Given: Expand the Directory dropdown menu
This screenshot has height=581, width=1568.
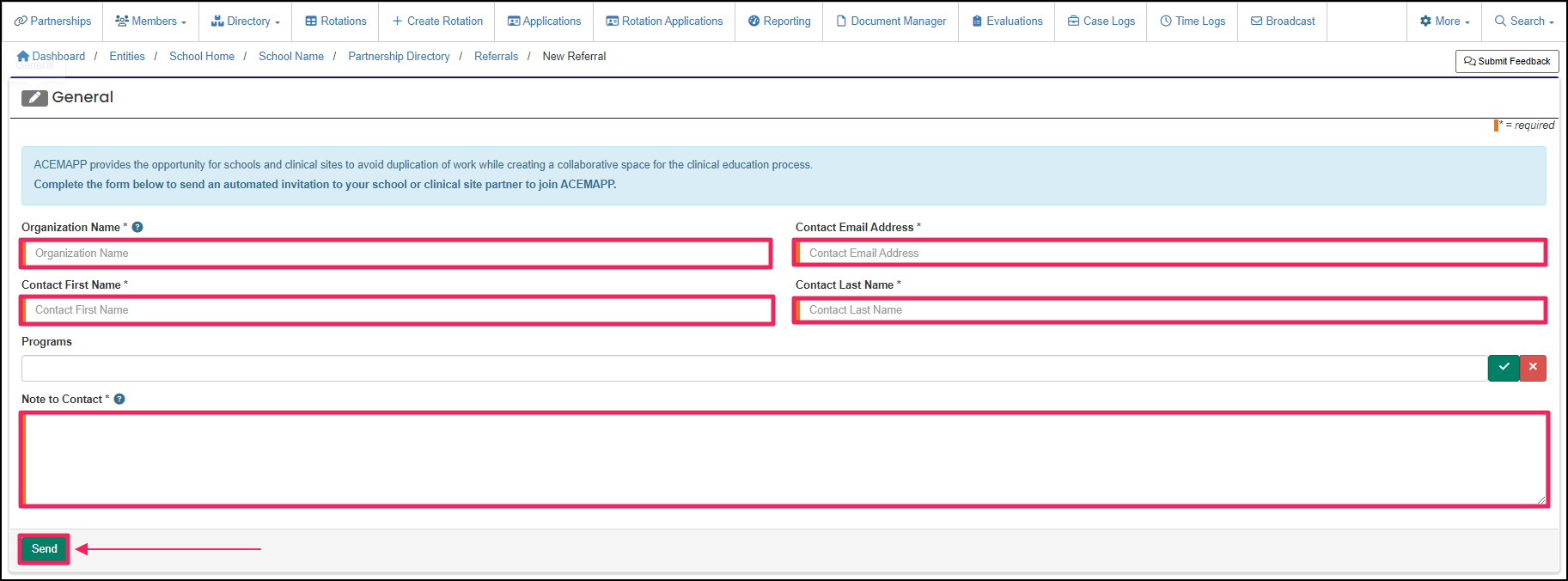Looking at the screenshot, I should tap(245, 21).
